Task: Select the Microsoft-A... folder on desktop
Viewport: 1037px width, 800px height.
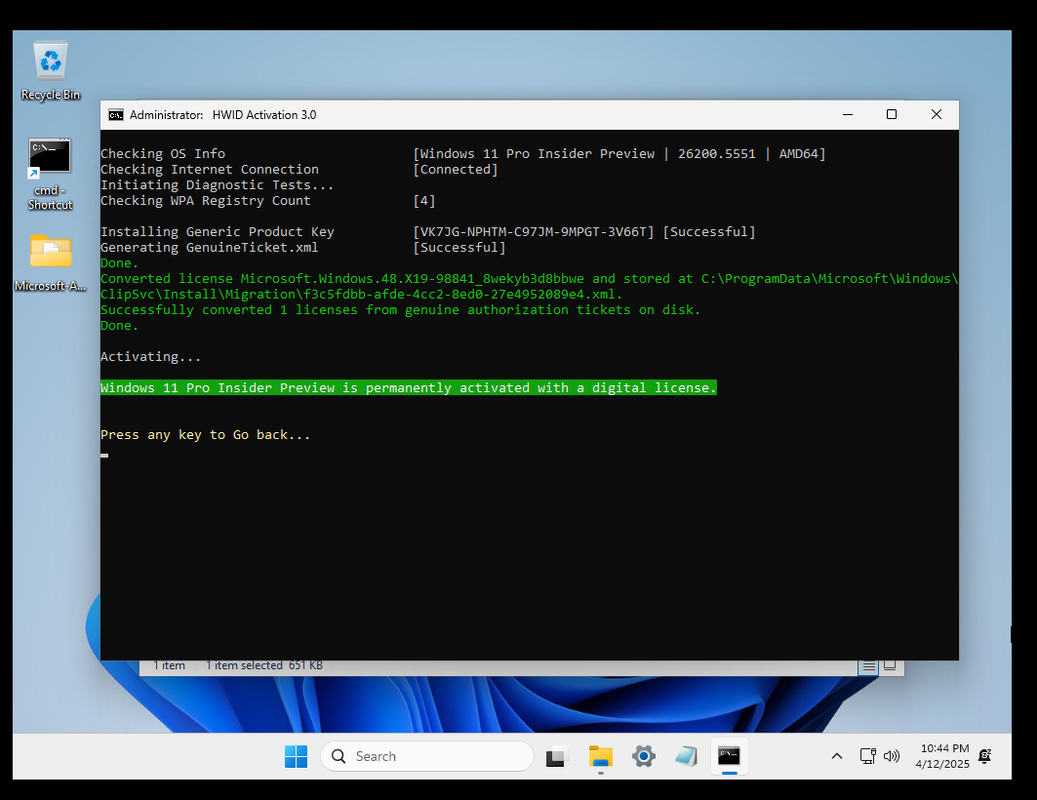Action: (x=50, y=262)
